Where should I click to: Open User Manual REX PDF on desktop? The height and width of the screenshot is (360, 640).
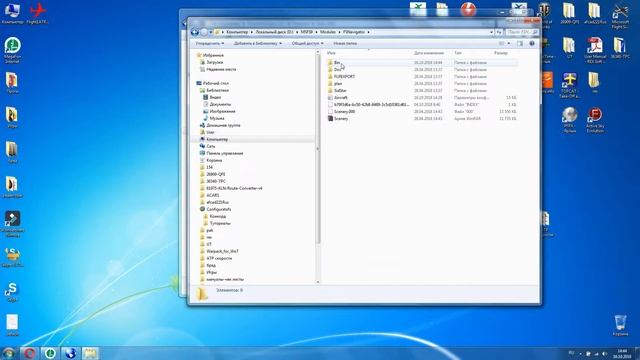(595, 50)
